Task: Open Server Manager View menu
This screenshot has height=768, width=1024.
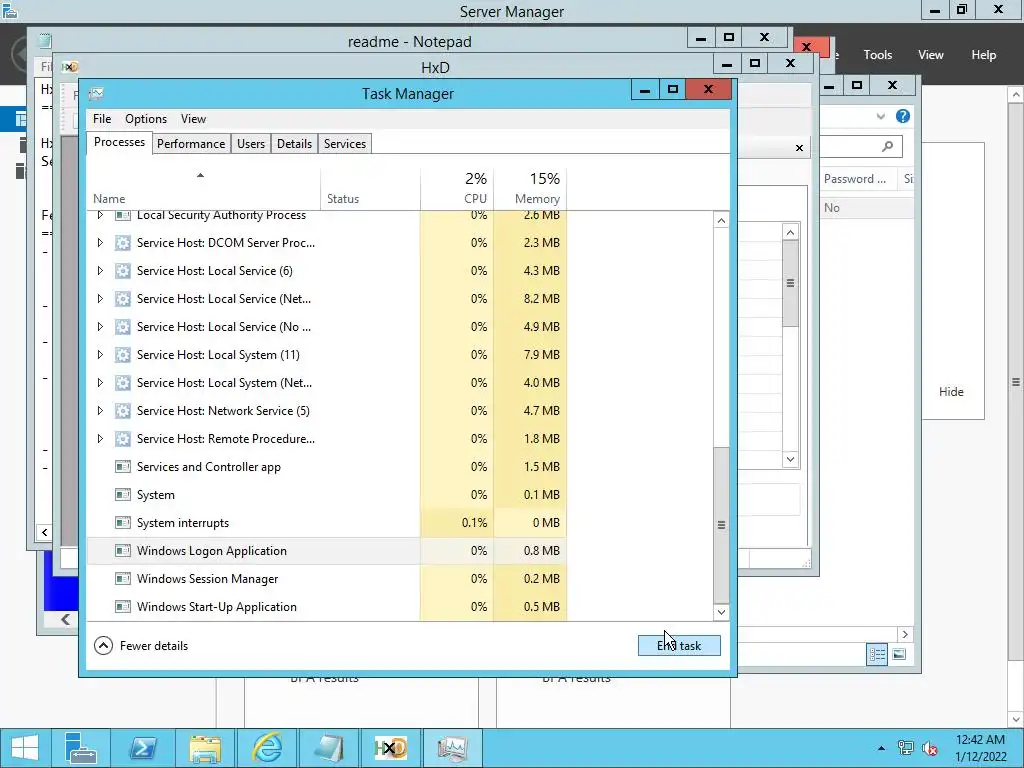Action: pos(930,55)
